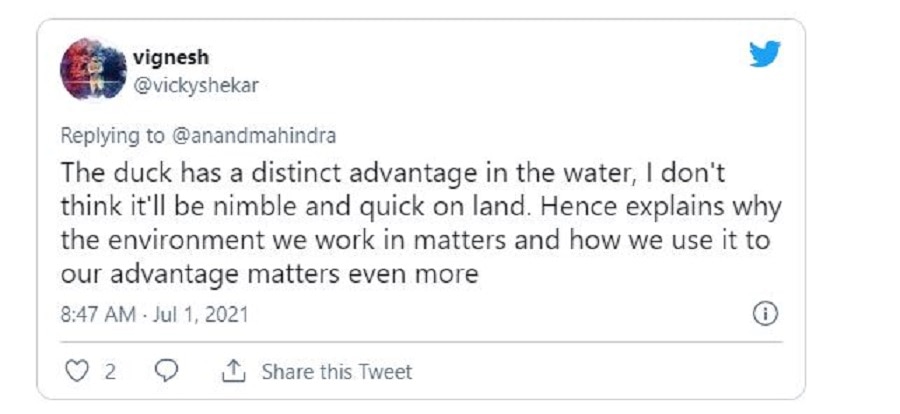Click the reply speech bubble icon
This screenshot has width=900, height=414.
coord(168,371)
